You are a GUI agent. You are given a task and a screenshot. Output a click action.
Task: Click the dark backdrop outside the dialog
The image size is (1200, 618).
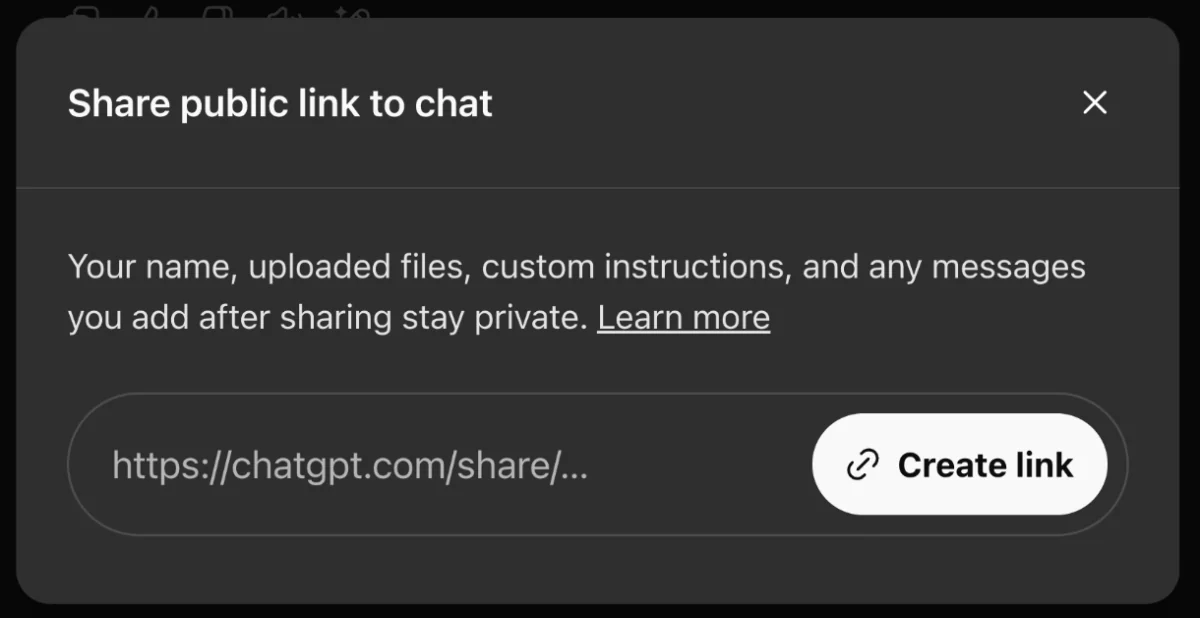[x=600, y=611]
